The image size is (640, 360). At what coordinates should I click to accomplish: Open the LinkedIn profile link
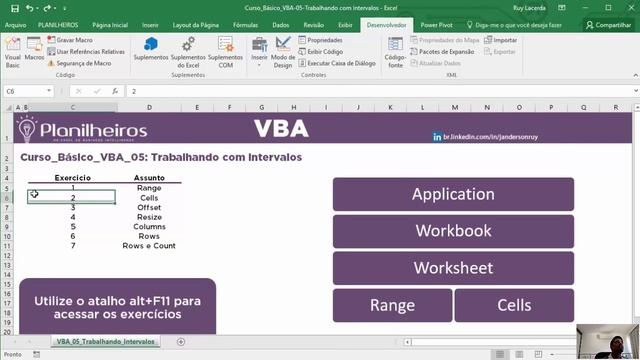pyautogui.click(x=485, y=137)
